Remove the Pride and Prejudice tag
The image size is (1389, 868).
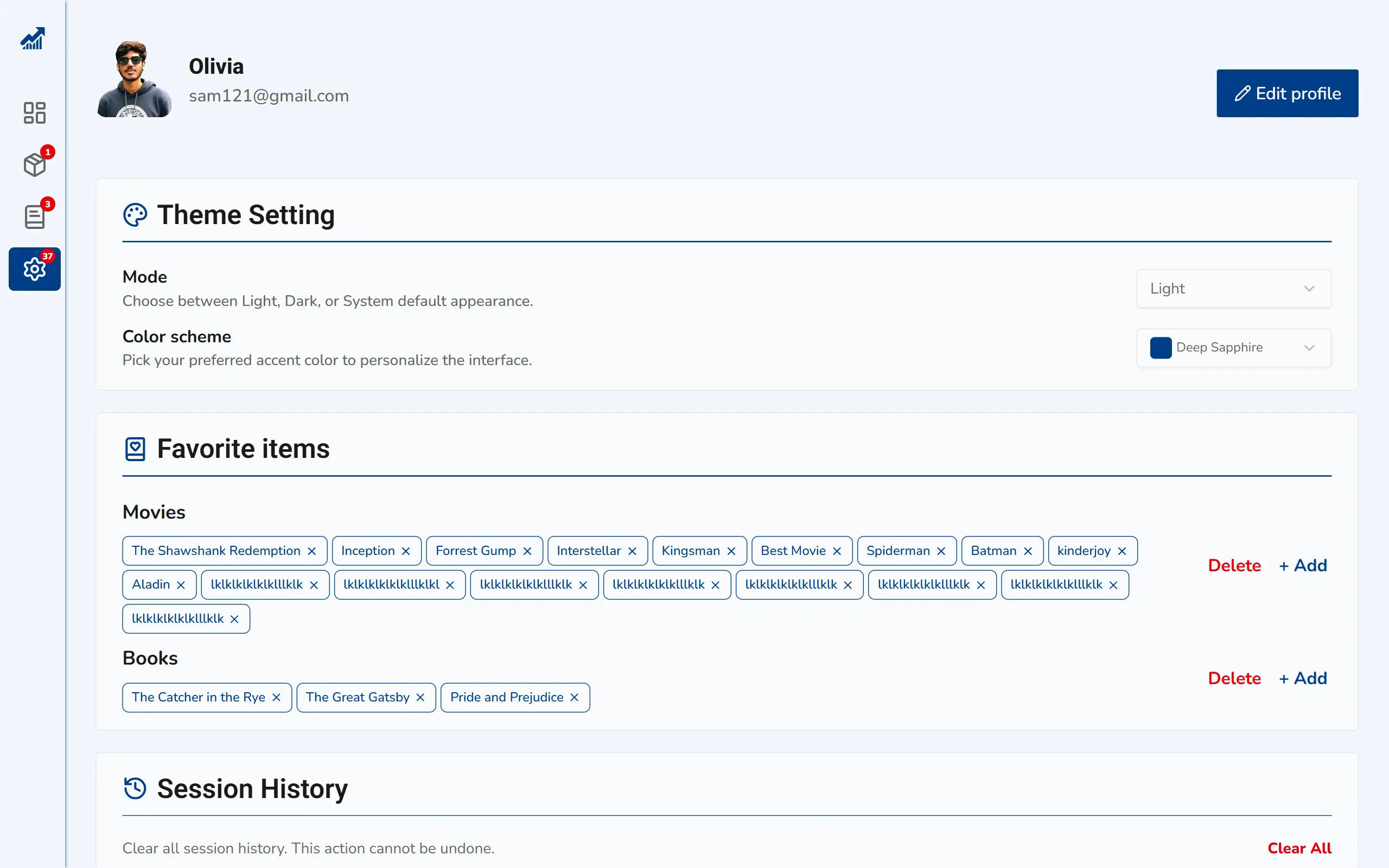[x=575, y=698]
